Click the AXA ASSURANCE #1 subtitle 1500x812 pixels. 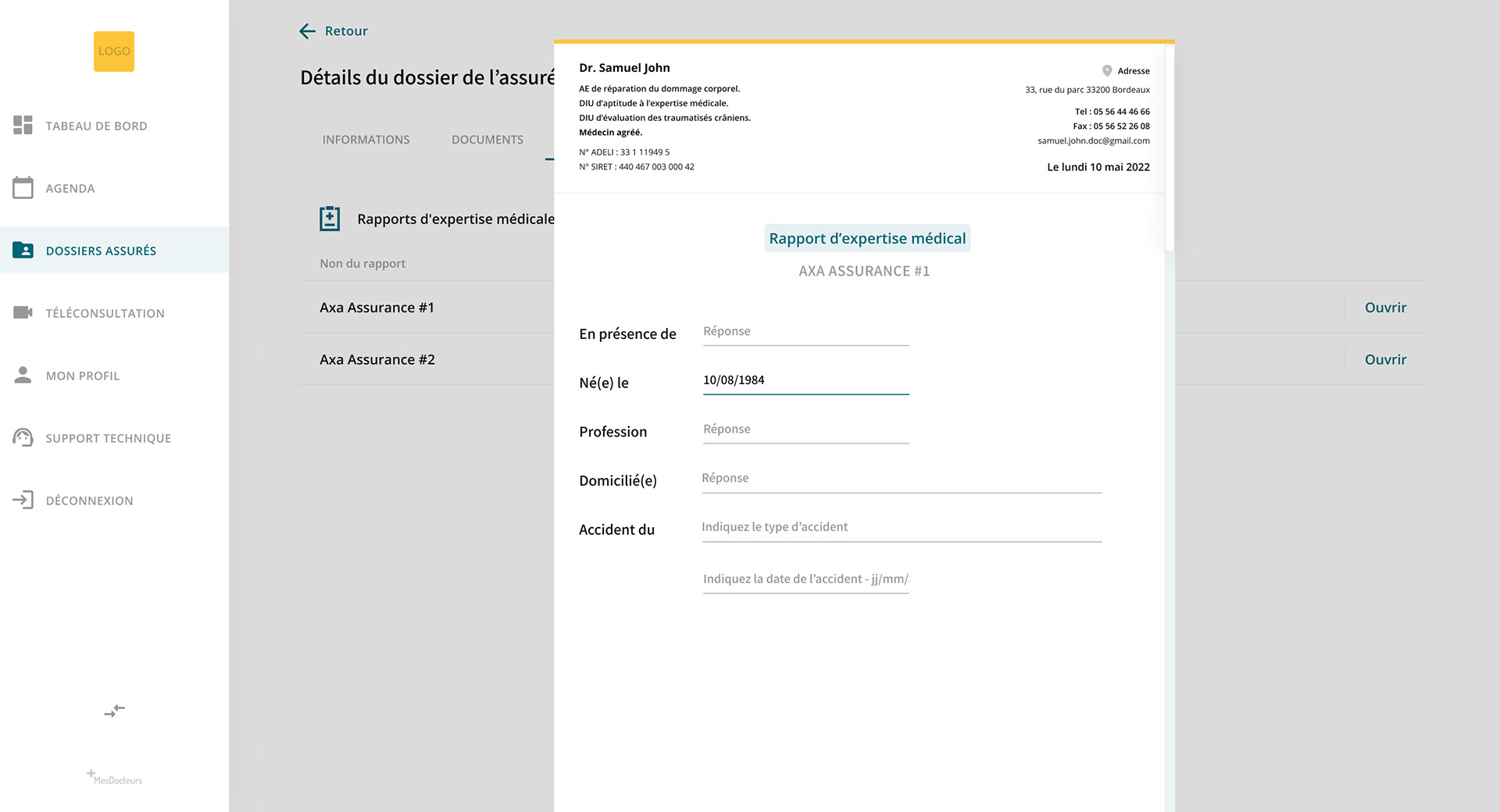click(864, 271)
